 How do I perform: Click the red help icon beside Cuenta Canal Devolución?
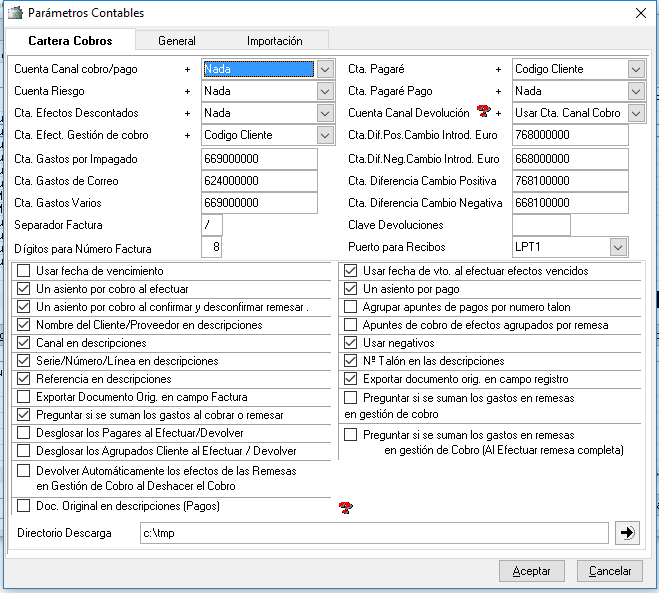pyautogui.click(x=484, y=111)
